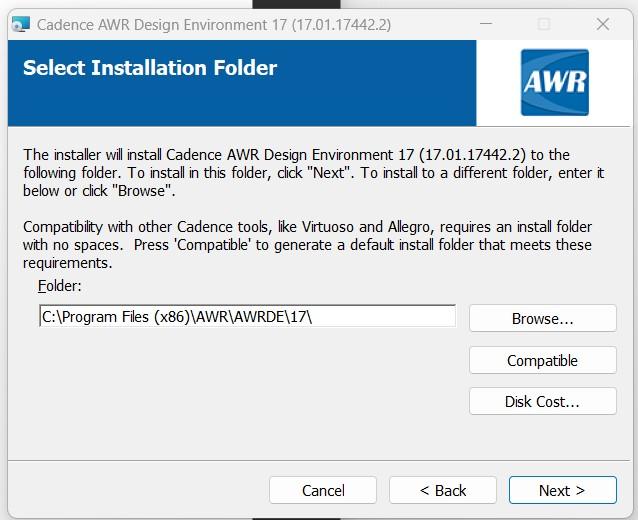
Task: Open the Browse... folder picker
Action: coord(542,319)
